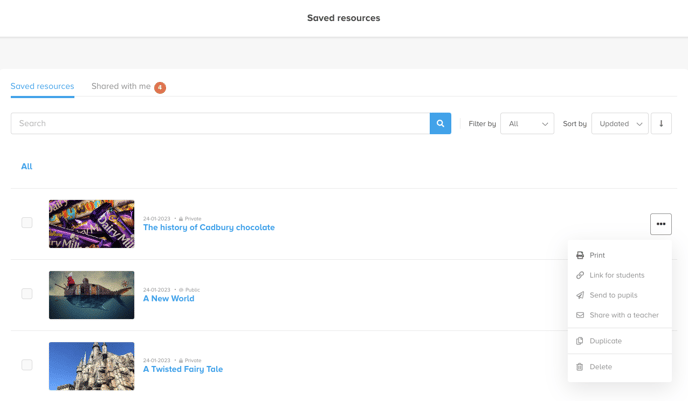Click the blue search magnifier button
The image size is (688, 401).
(440, 123)
